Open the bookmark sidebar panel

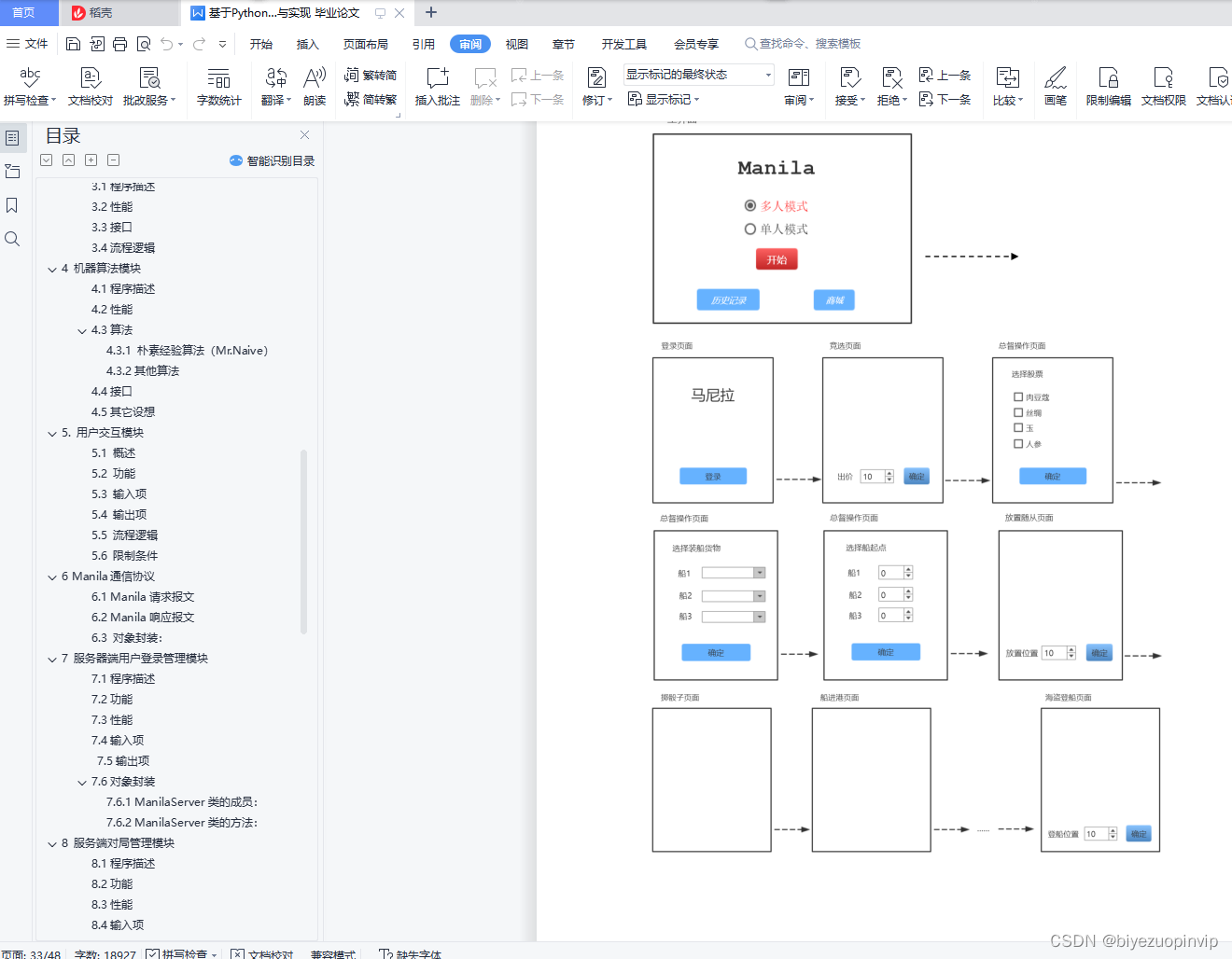pos(12,205)
